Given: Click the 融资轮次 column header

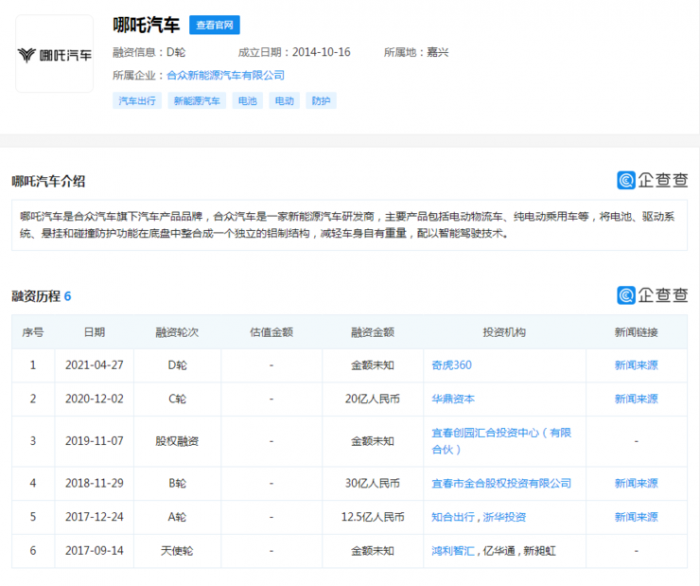Looking at the screenshot, I should pyautogui.click(x=177, y=332).
